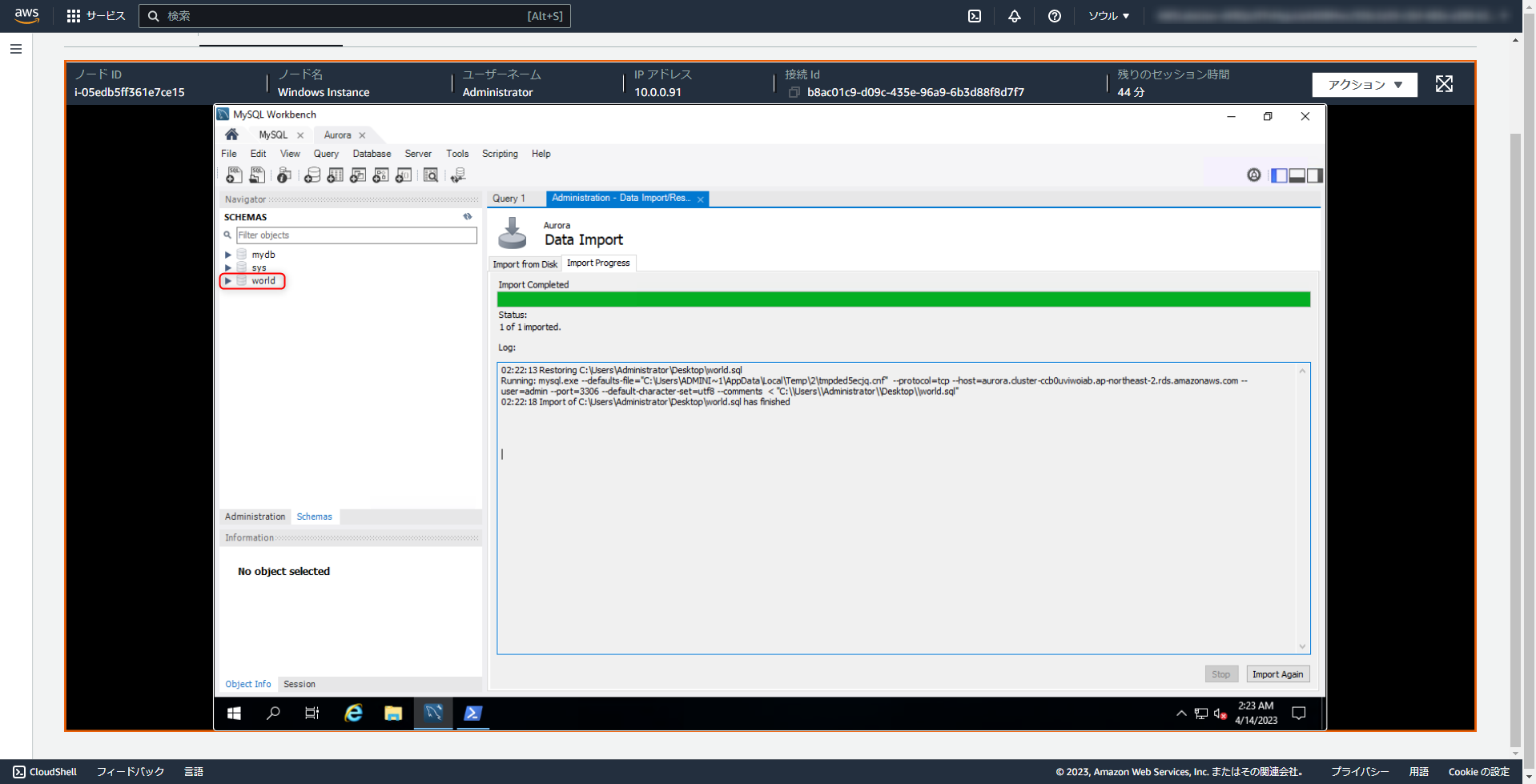This screenshot has width=1536, height=784.
Task: Open Windows PowerShell from the taskbar
Action: pos(472,714)
